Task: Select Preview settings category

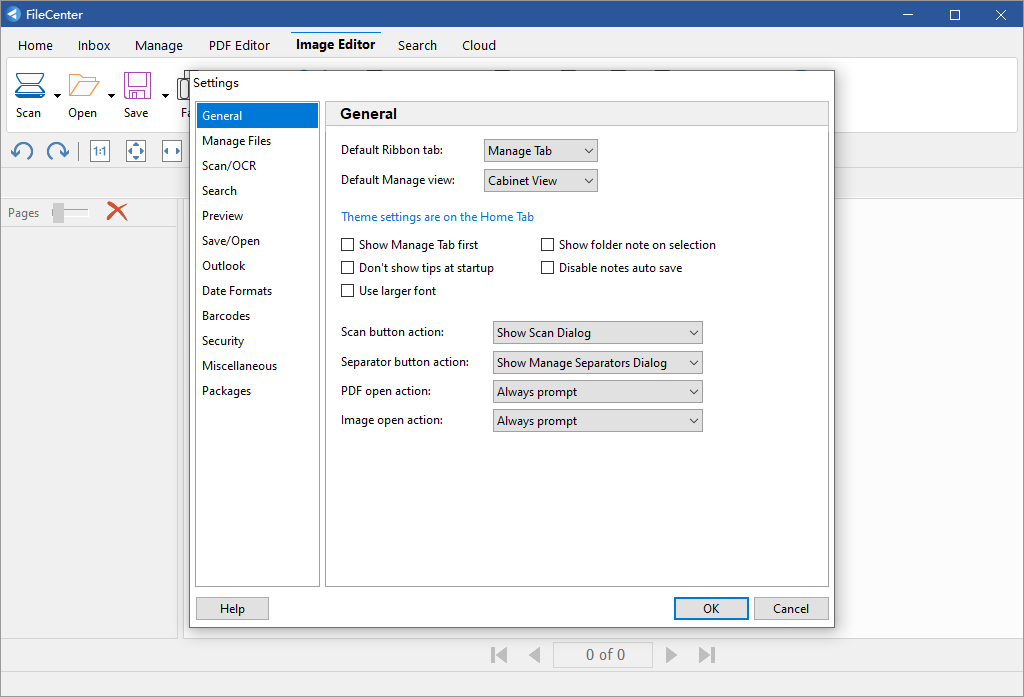Action: click(x=257, y=216)
